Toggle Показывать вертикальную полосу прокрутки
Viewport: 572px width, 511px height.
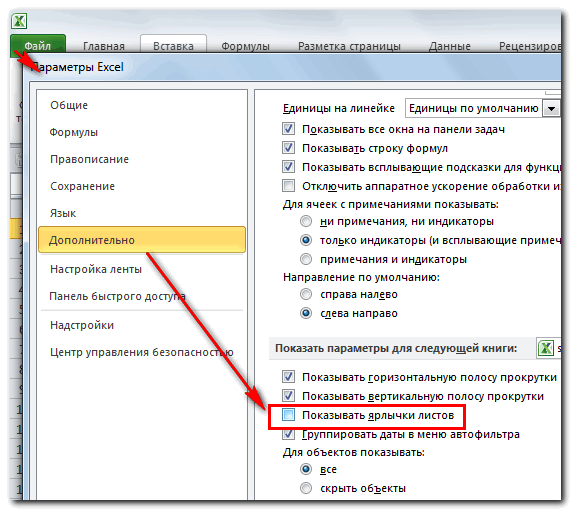point(288,396)
